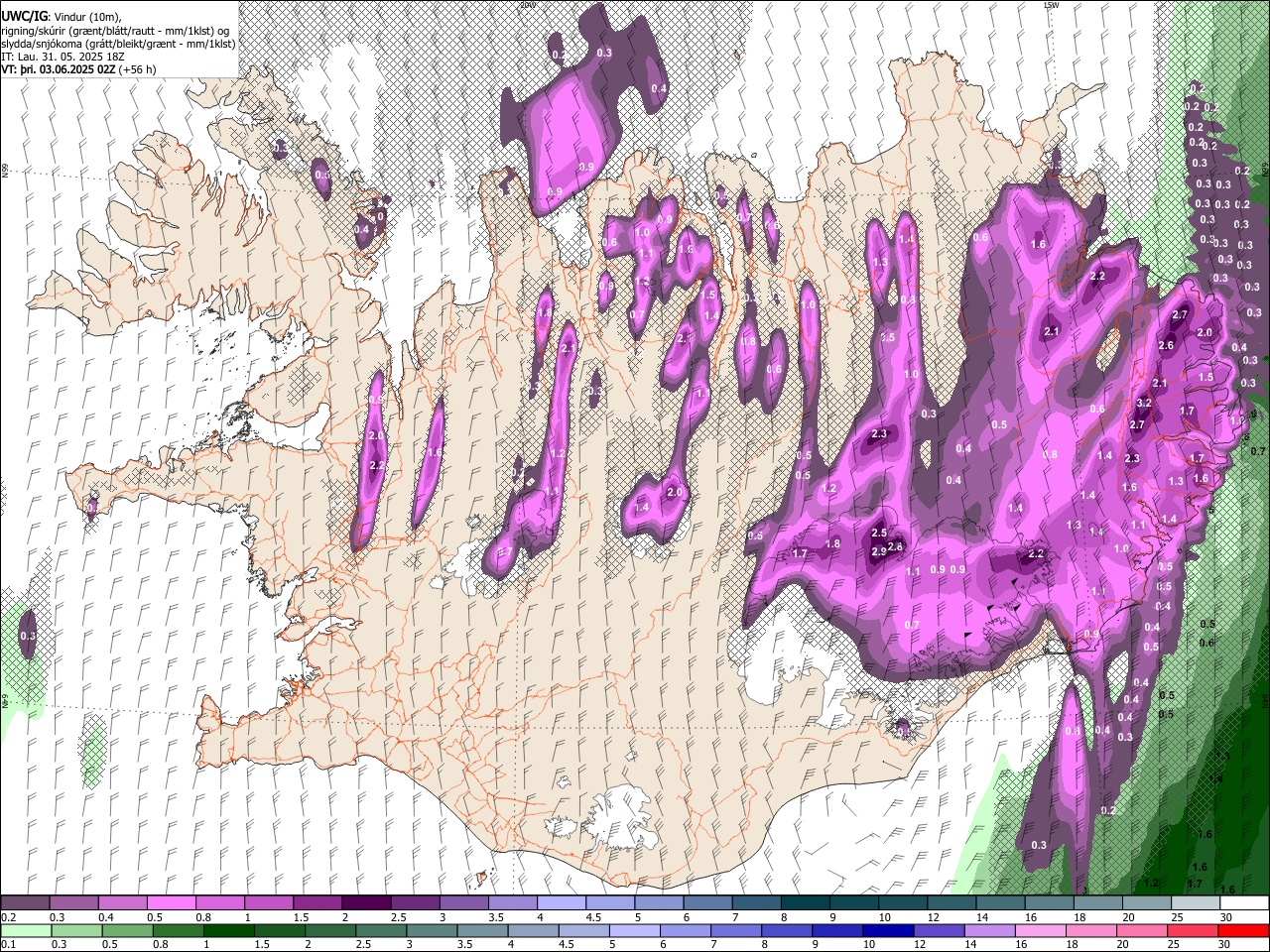The image size is (1270, 952).
Task: Click the 2.9 precipitation value on the map
Action: [x=878, y=552]
